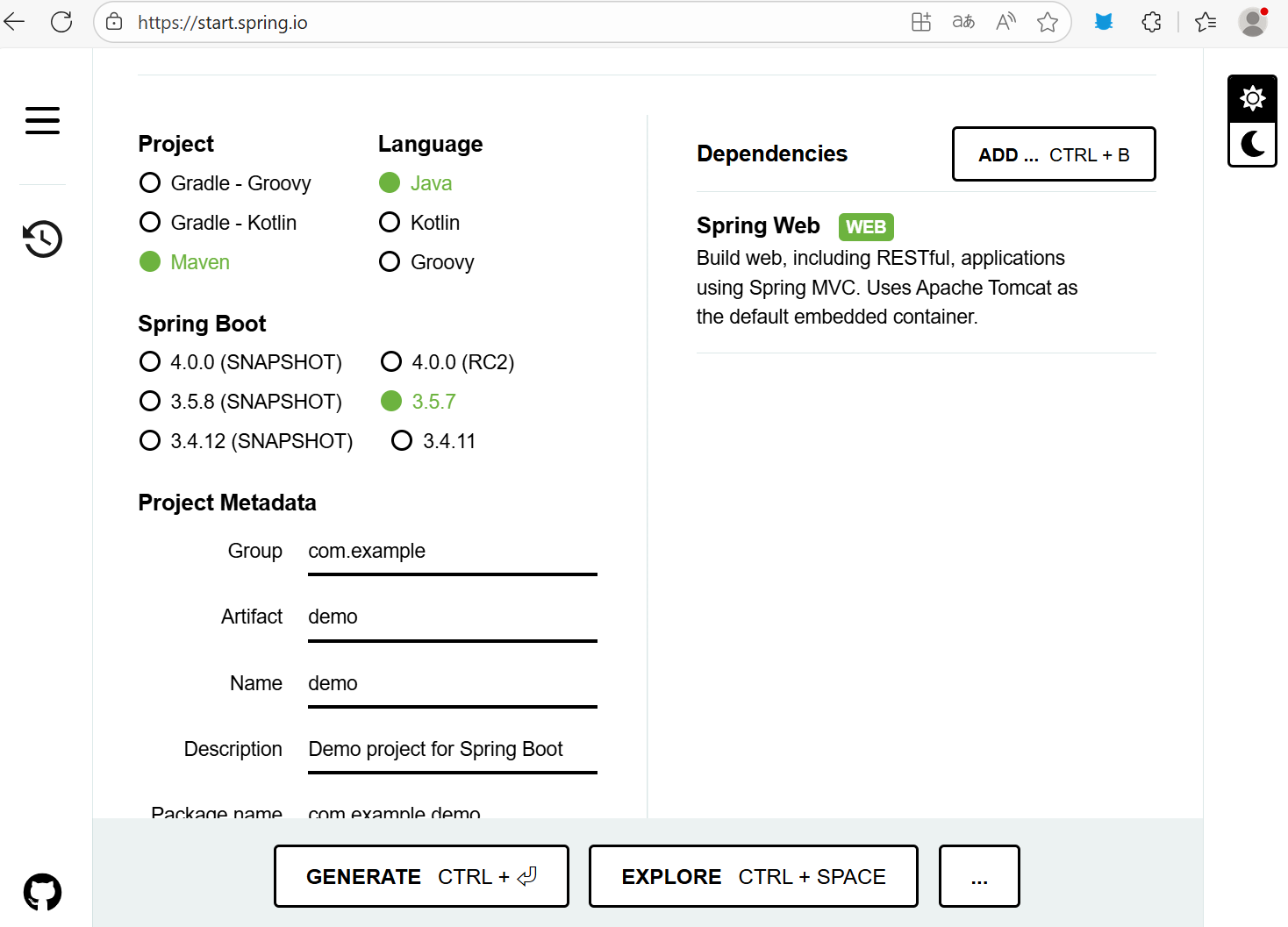Add page to favorites star icon

click(x=1047, y=22)
